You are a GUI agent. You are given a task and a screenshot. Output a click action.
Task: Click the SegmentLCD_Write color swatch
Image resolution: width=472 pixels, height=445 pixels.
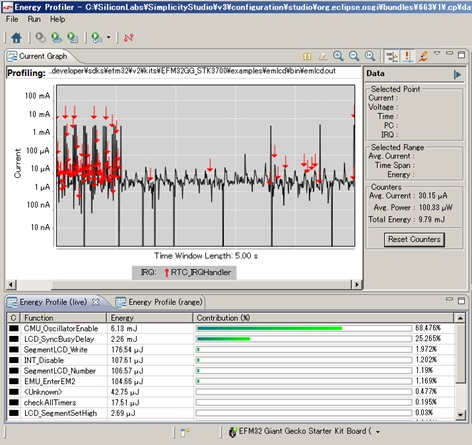(x=14, y=350)
